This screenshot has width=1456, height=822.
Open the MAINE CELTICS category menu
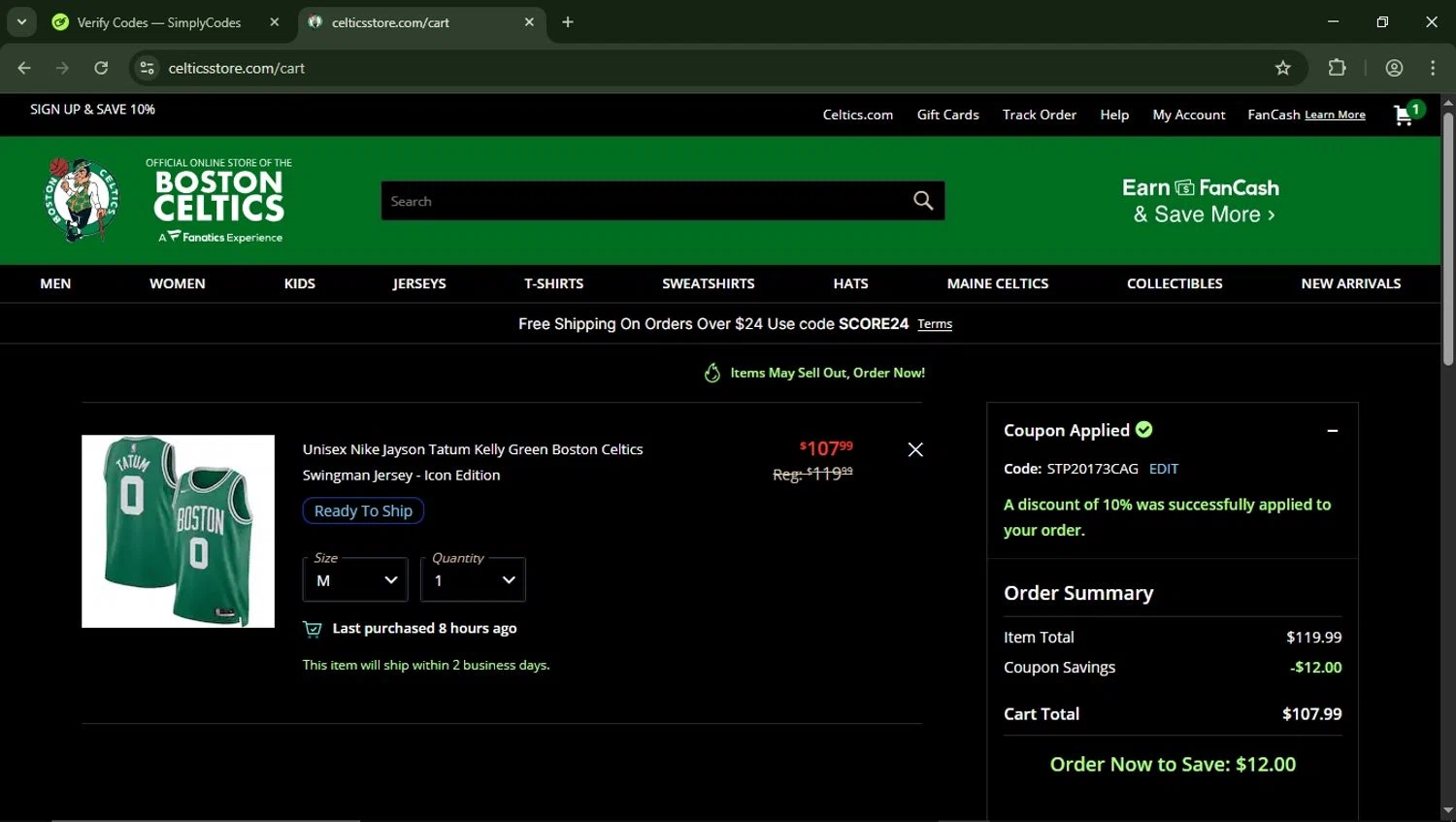coord(998,283)
